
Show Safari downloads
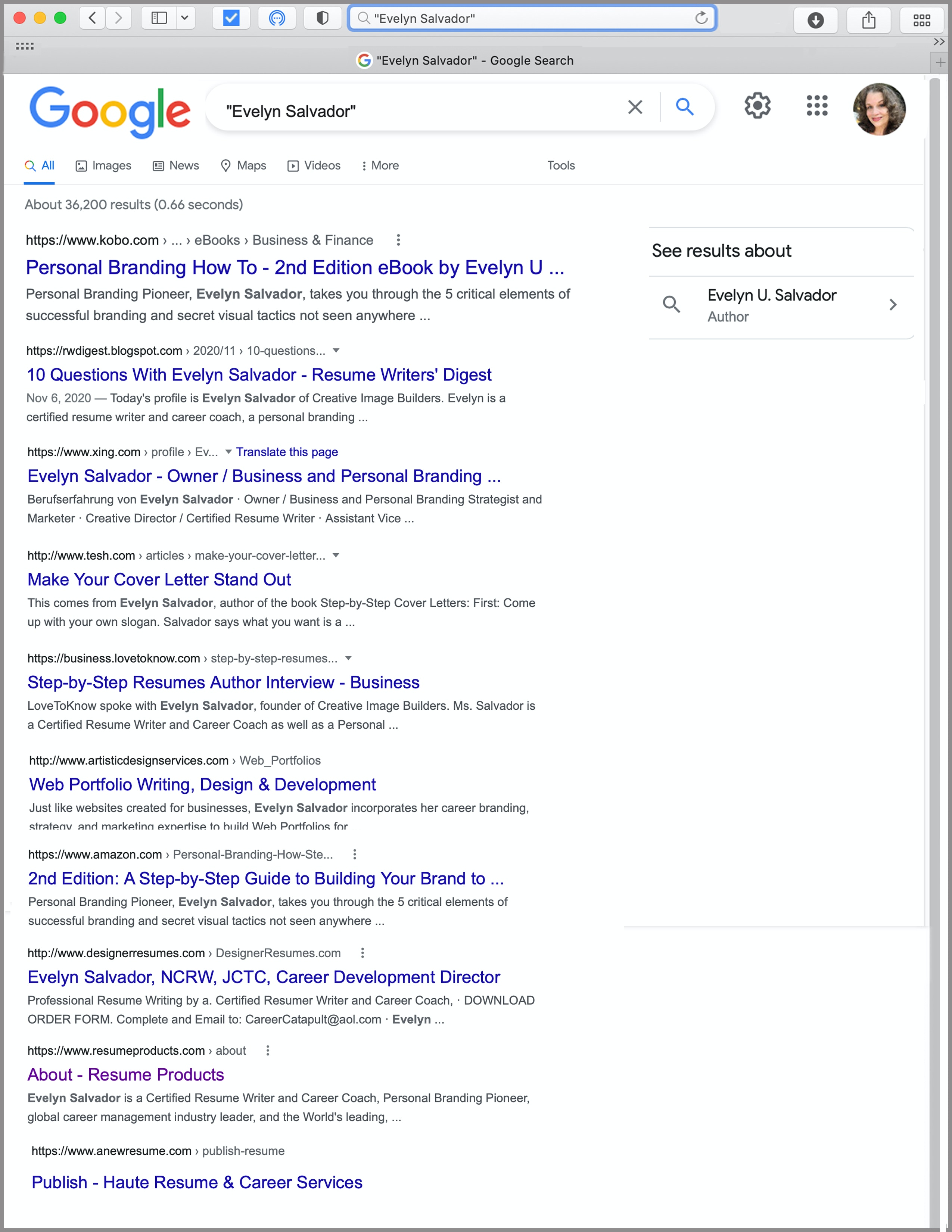[x=815, y=20]
